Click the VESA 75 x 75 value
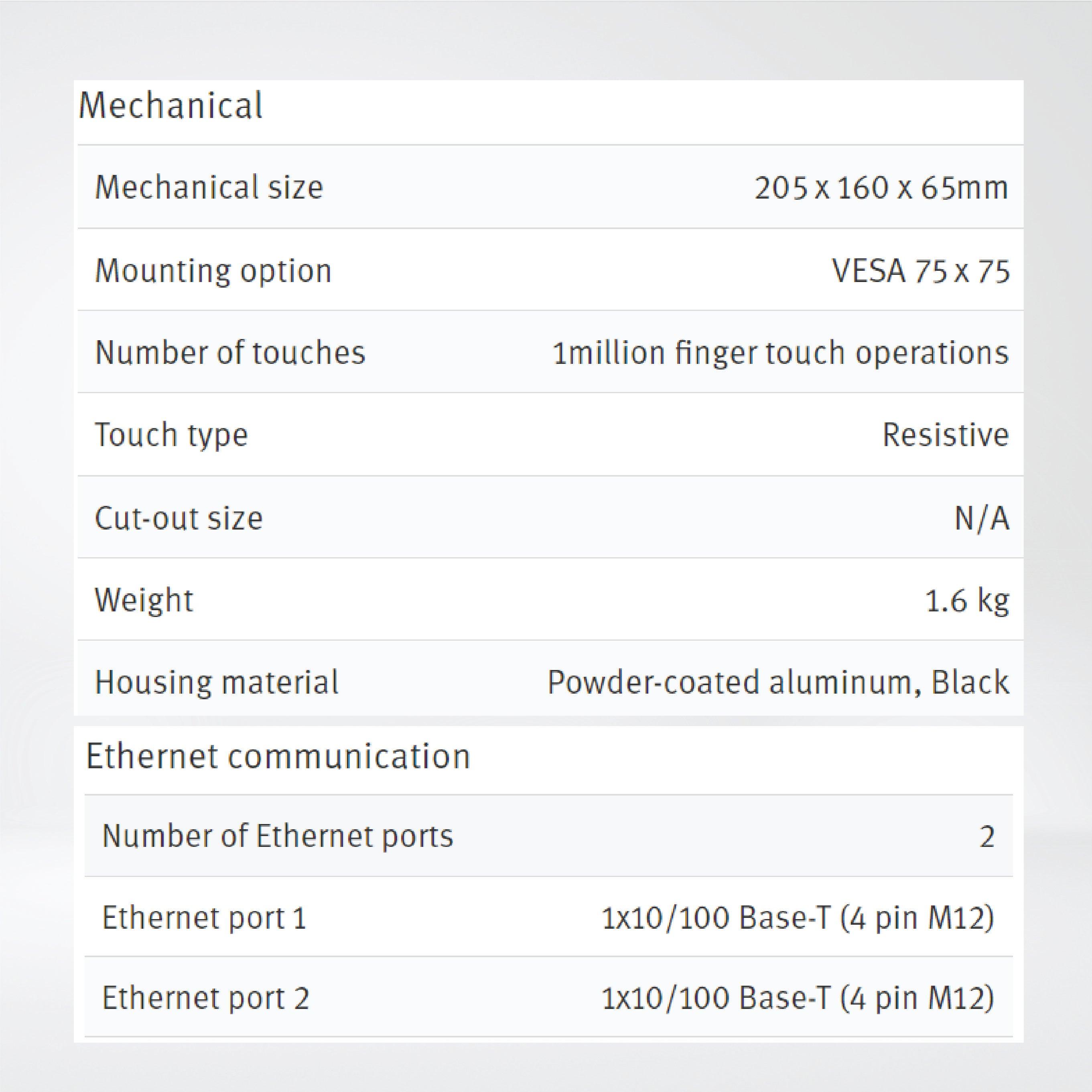The height and width of the screenshot is (1092, 1092). pos(920,271)
